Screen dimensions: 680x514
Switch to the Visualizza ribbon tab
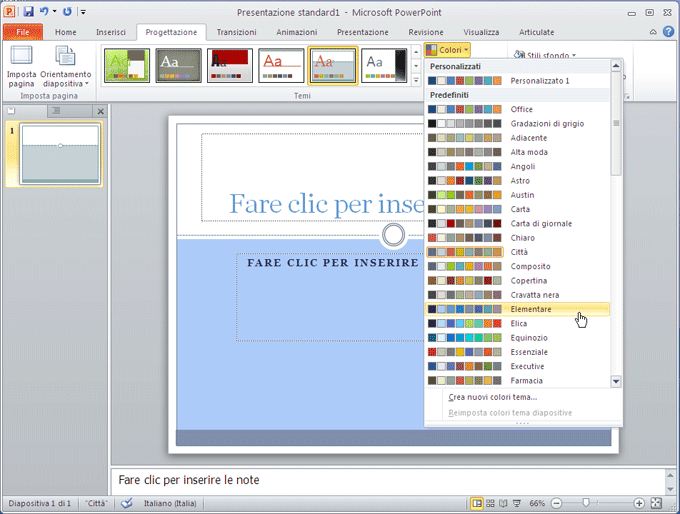pos(481,32)
